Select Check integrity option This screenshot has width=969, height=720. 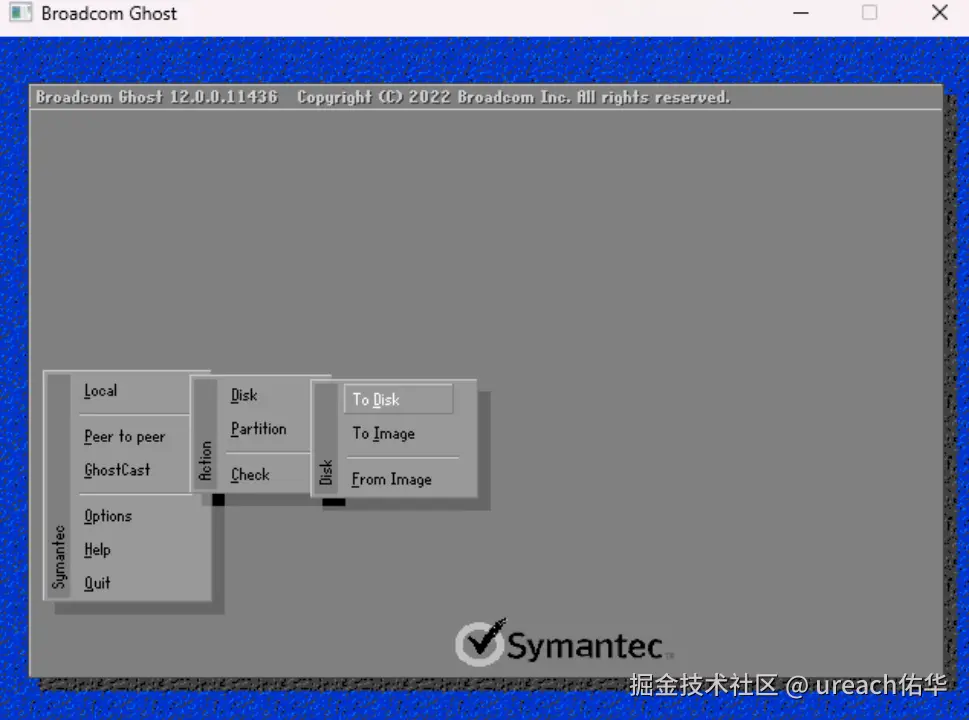tap(250, 474)
